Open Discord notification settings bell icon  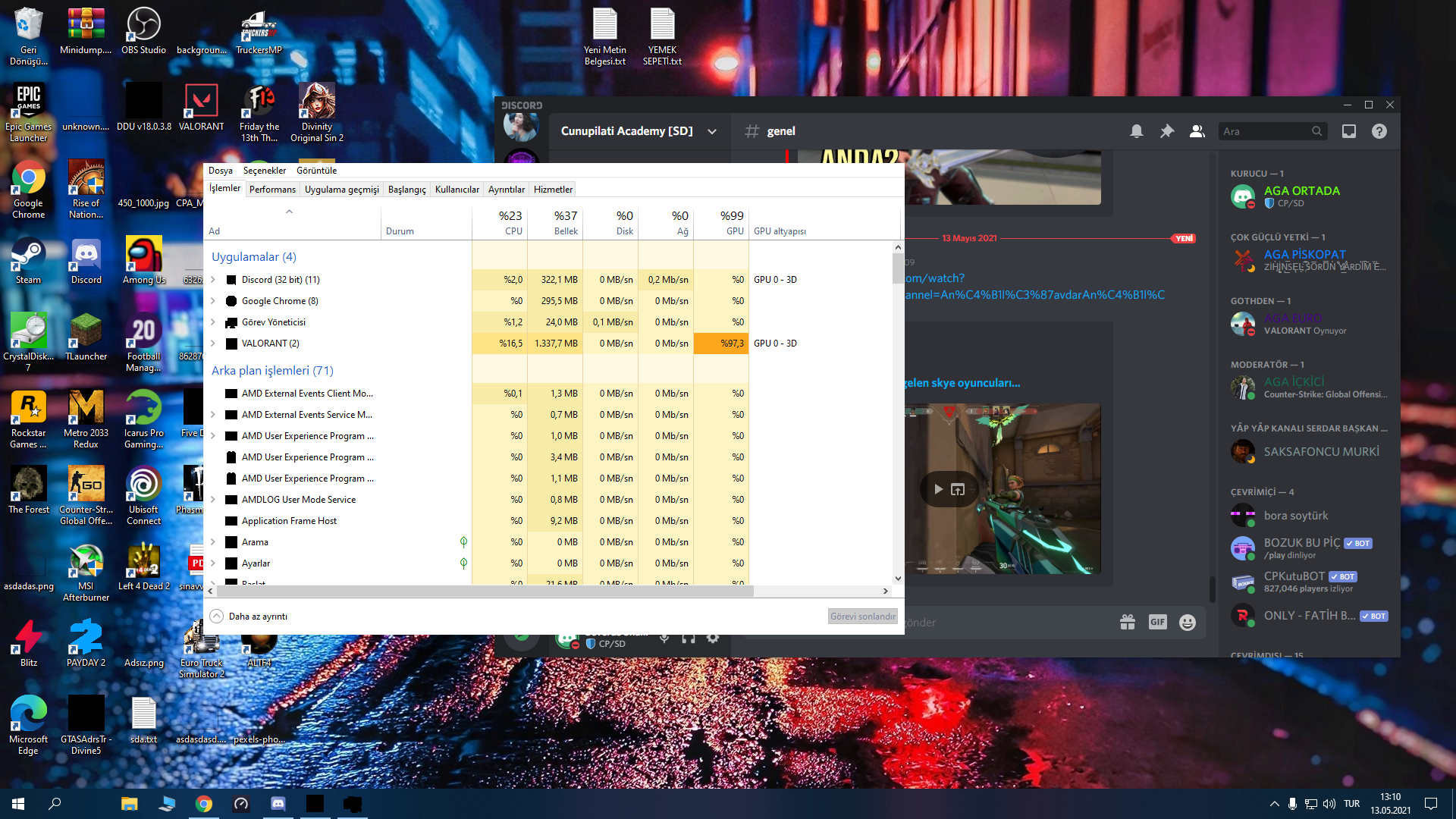pyautogui.click(x=1136, y=131)
